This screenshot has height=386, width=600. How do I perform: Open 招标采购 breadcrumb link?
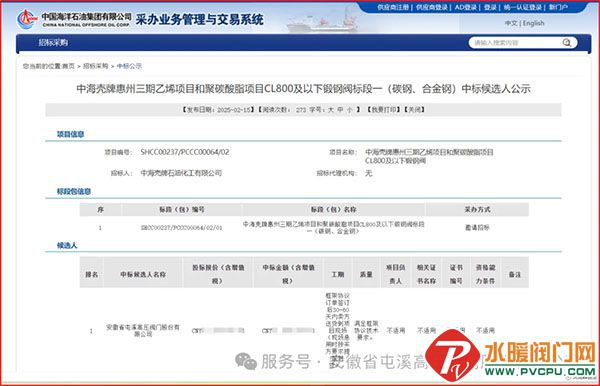click(96, 66)
